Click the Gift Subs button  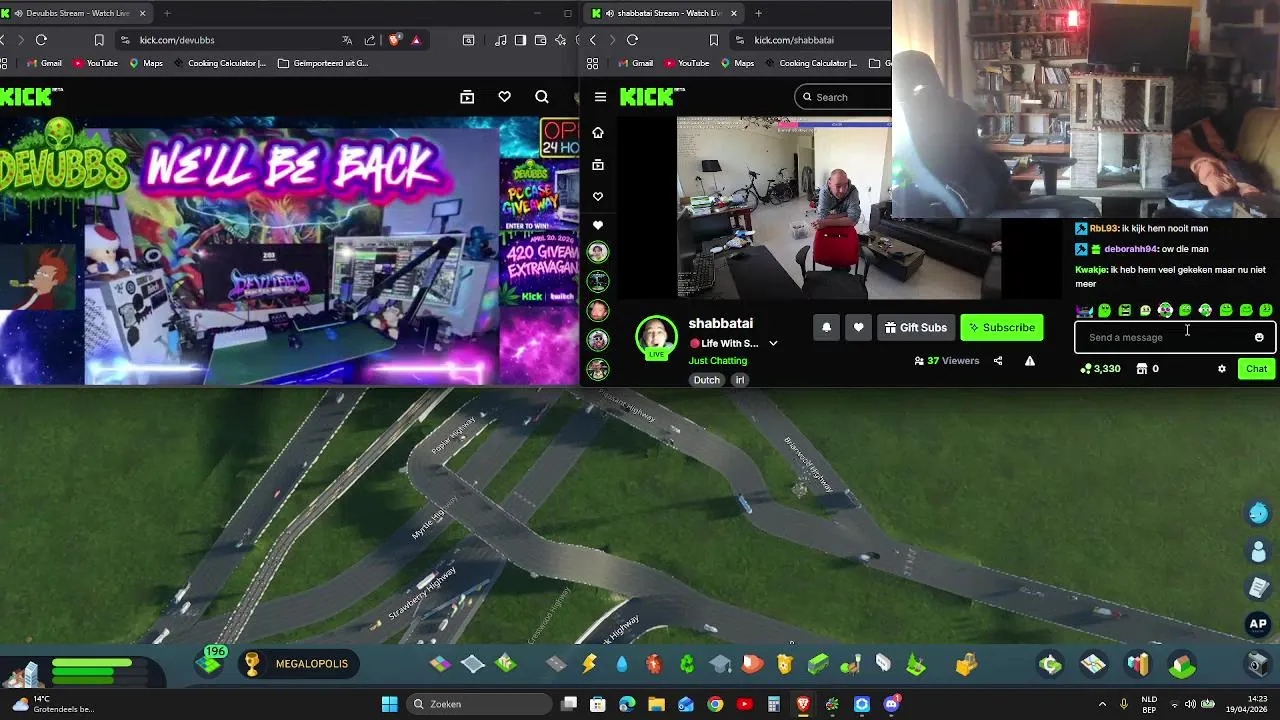pyautogui.click(x=916, y=327)
